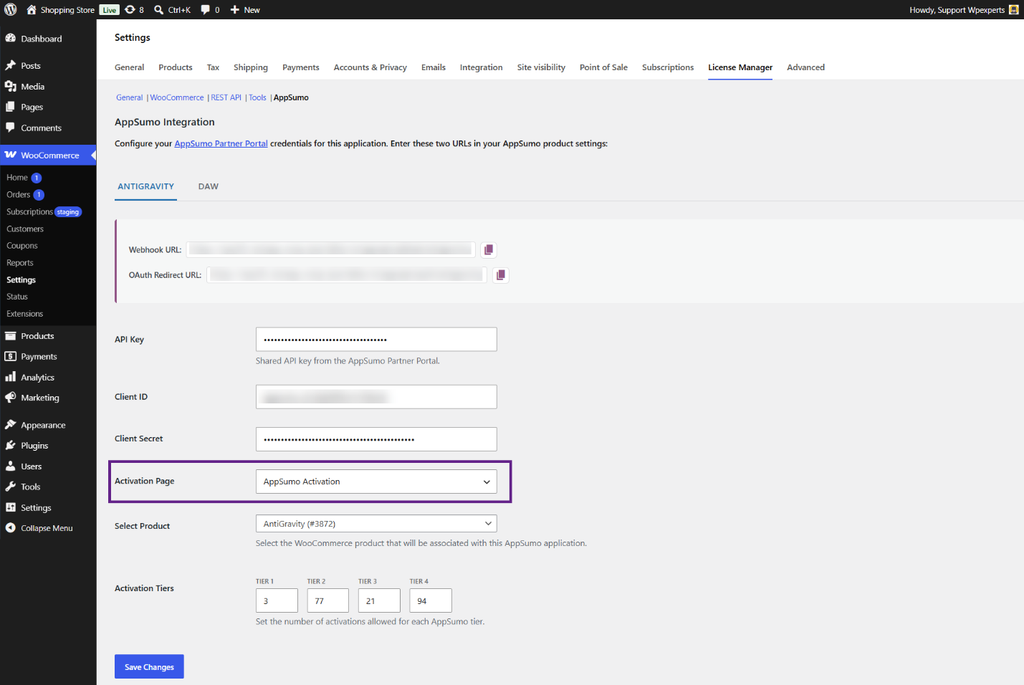This screenshot has width=1024, height=685.
Task: Click the updates icon showing 8
Action: pos(130,10)
